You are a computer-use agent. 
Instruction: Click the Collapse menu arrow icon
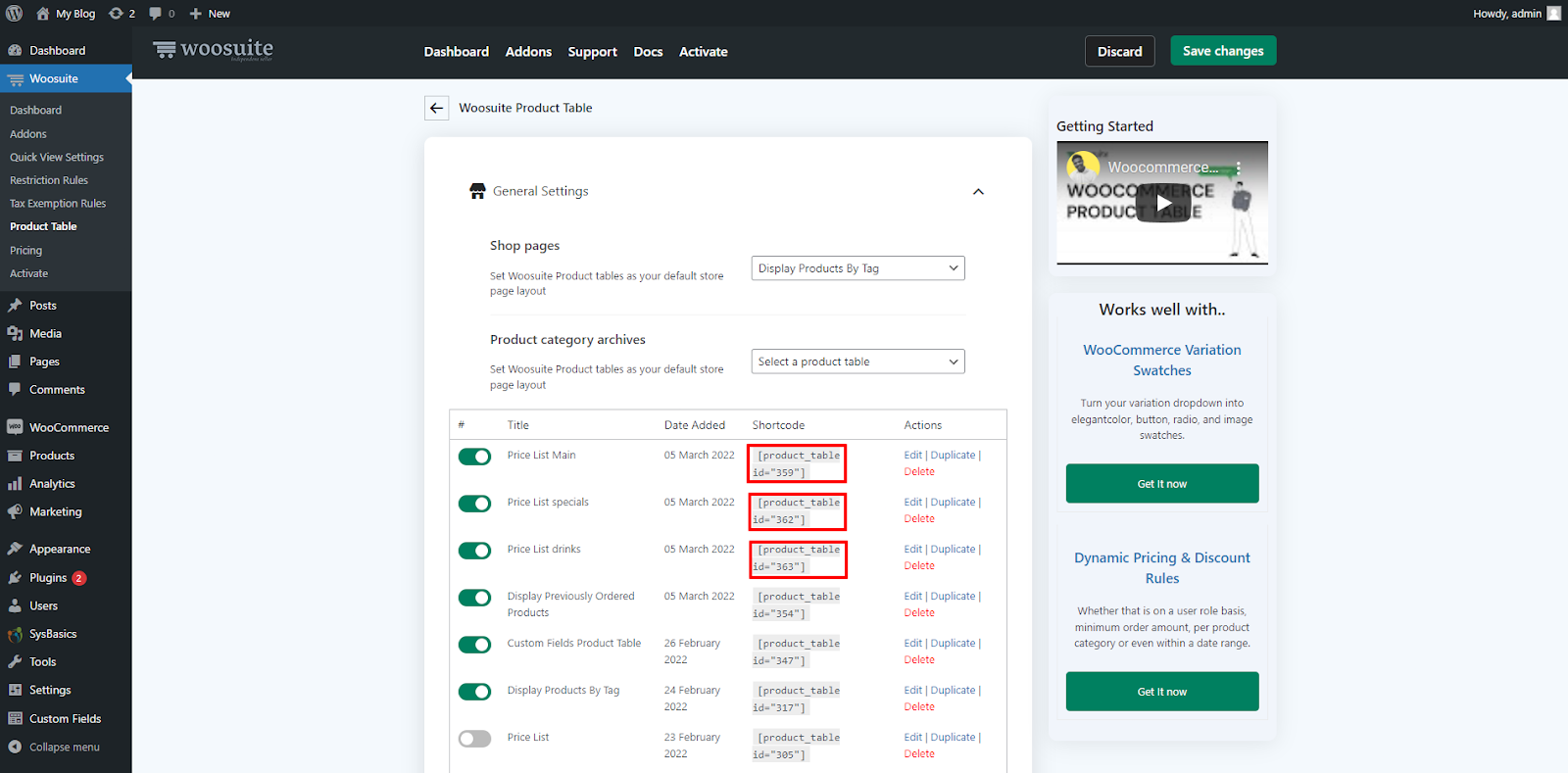pos(15,748)
